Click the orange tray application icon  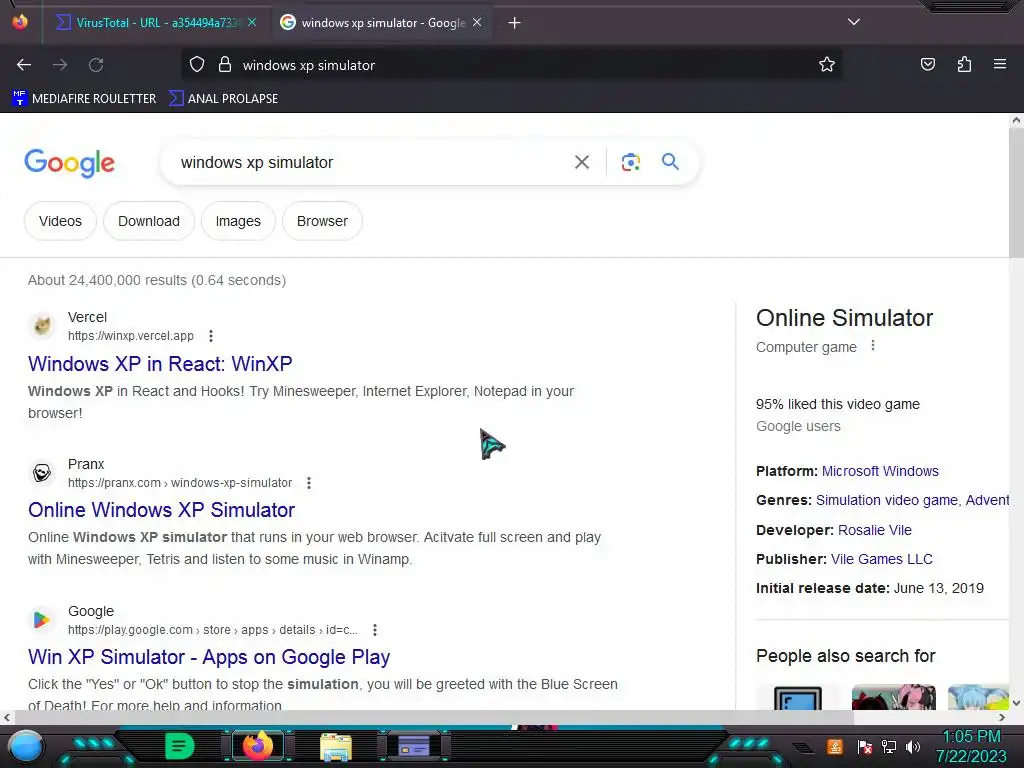(835, 746)
